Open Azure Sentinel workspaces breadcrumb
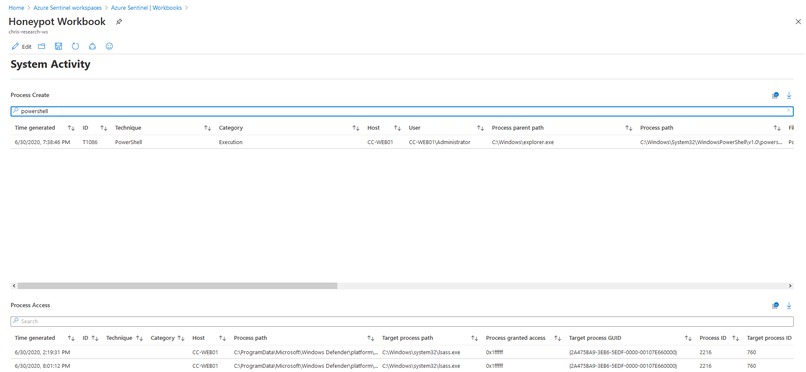806x372 pixels. (68, 8)
